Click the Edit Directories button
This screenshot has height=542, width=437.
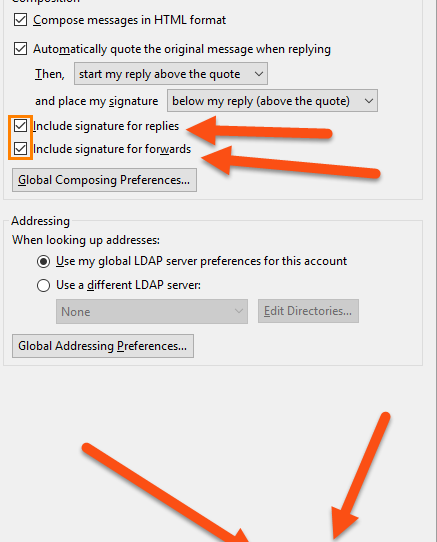point(308,311)
